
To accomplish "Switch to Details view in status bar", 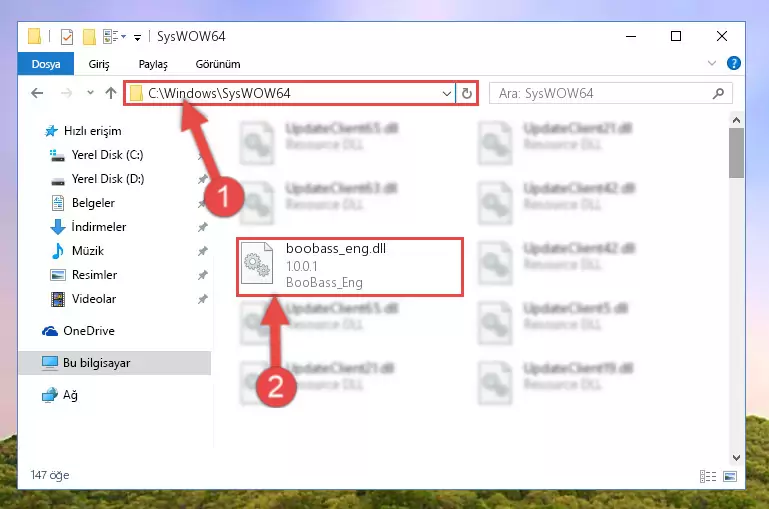I will click(708, 476).
